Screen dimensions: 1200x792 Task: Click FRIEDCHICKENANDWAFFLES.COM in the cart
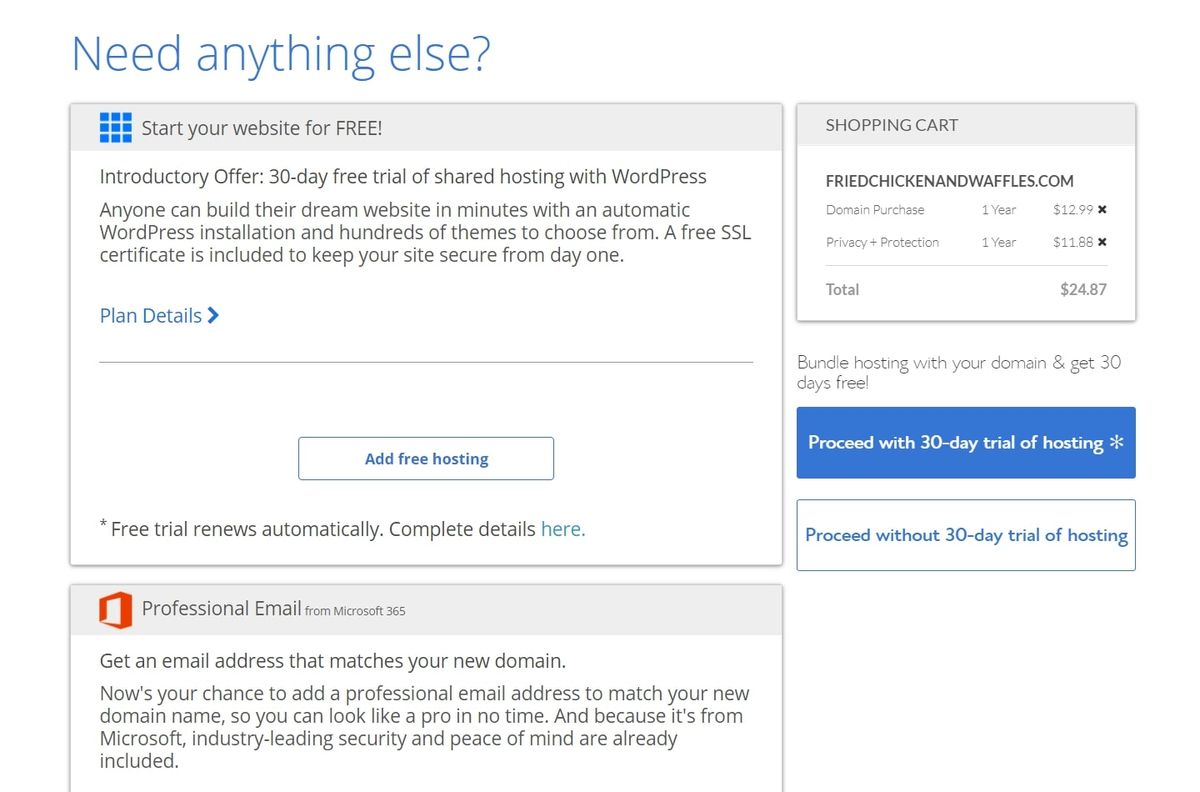pyautogui.click(x=949, y=181)
